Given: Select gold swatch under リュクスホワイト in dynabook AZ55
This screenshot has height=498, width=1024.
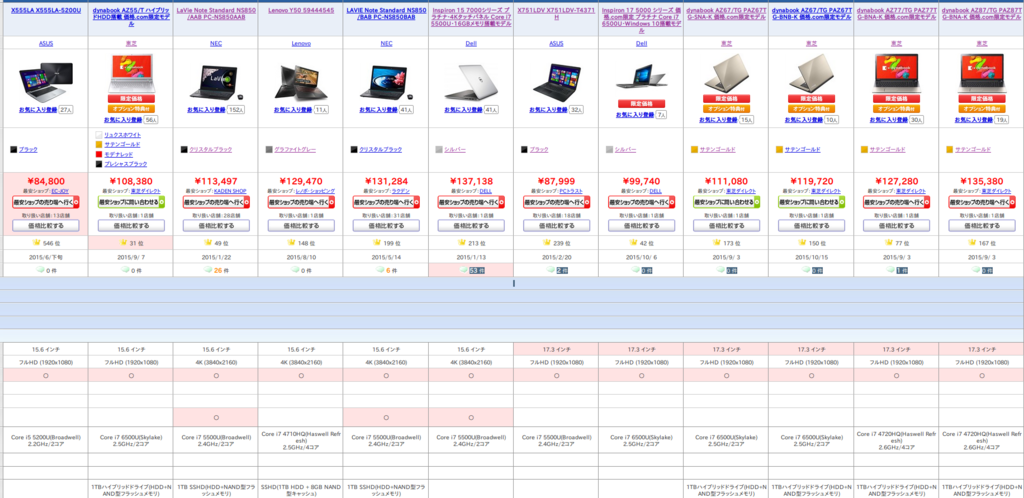Looking at the screenshot, I should pos(99,144).
